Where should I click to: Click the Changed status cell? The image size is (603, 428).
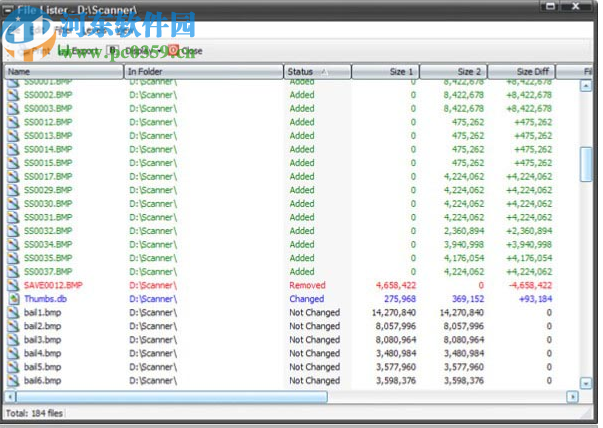(x=306, y=299)
